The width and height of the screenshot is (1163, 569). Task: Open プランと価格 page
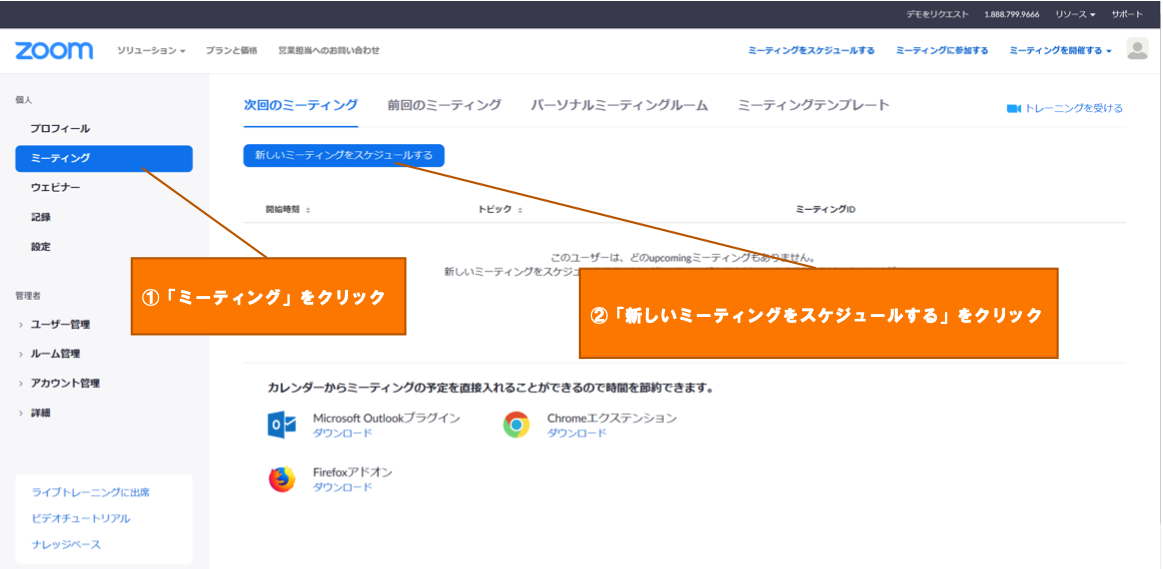[231, 50]
